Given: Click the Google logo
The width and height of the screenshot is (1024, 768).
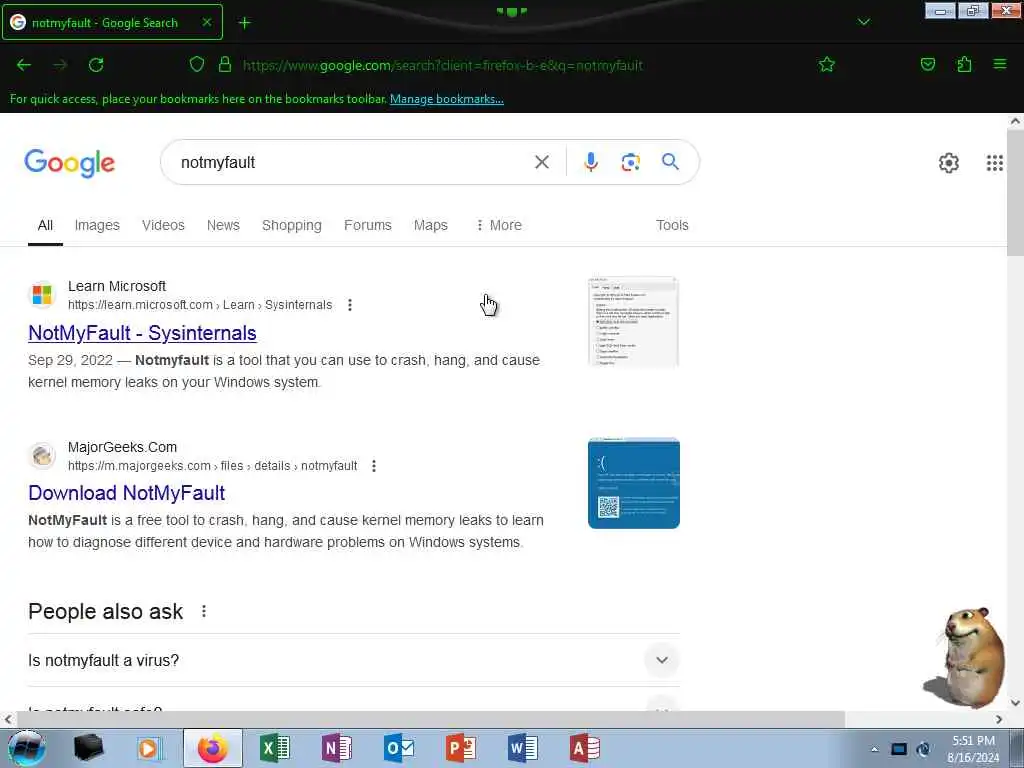Looking at the screenshot, I should 70,163.
